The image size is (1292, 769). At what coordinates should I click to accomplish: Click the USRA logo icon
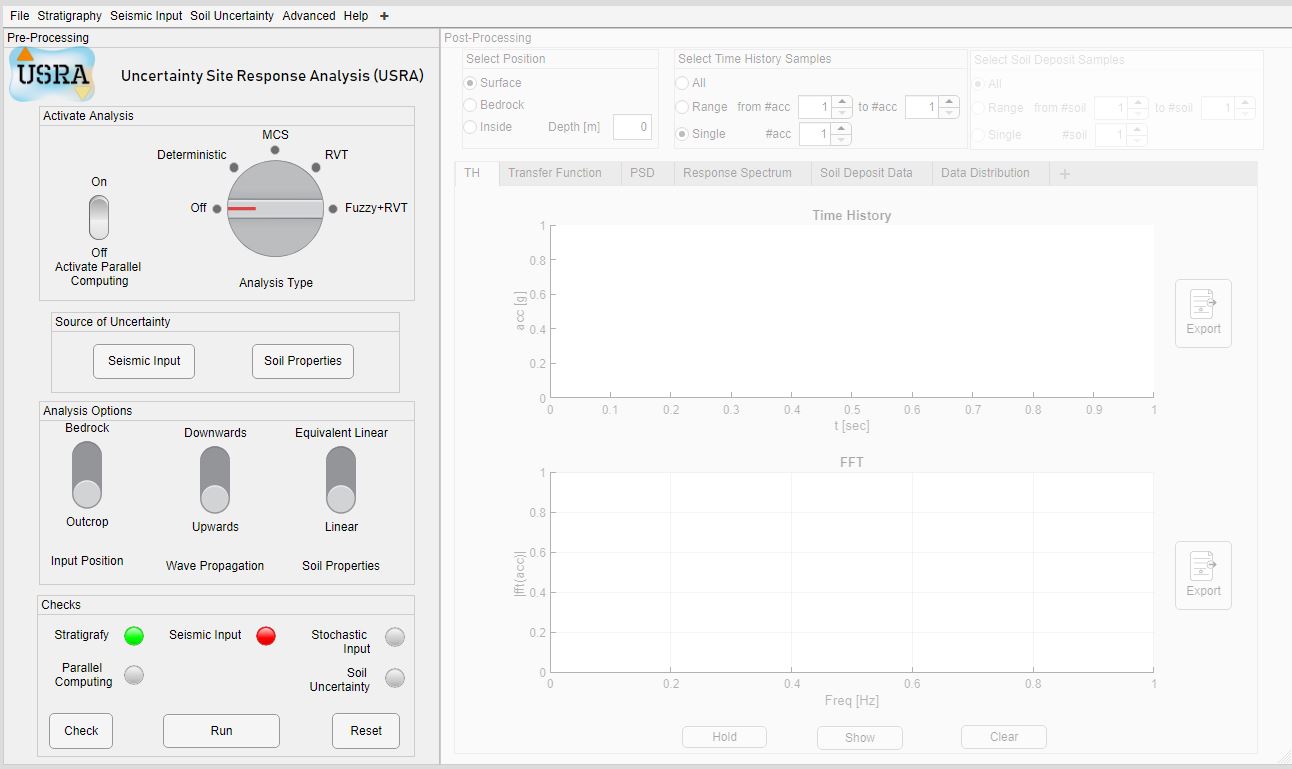click(52, 74)
